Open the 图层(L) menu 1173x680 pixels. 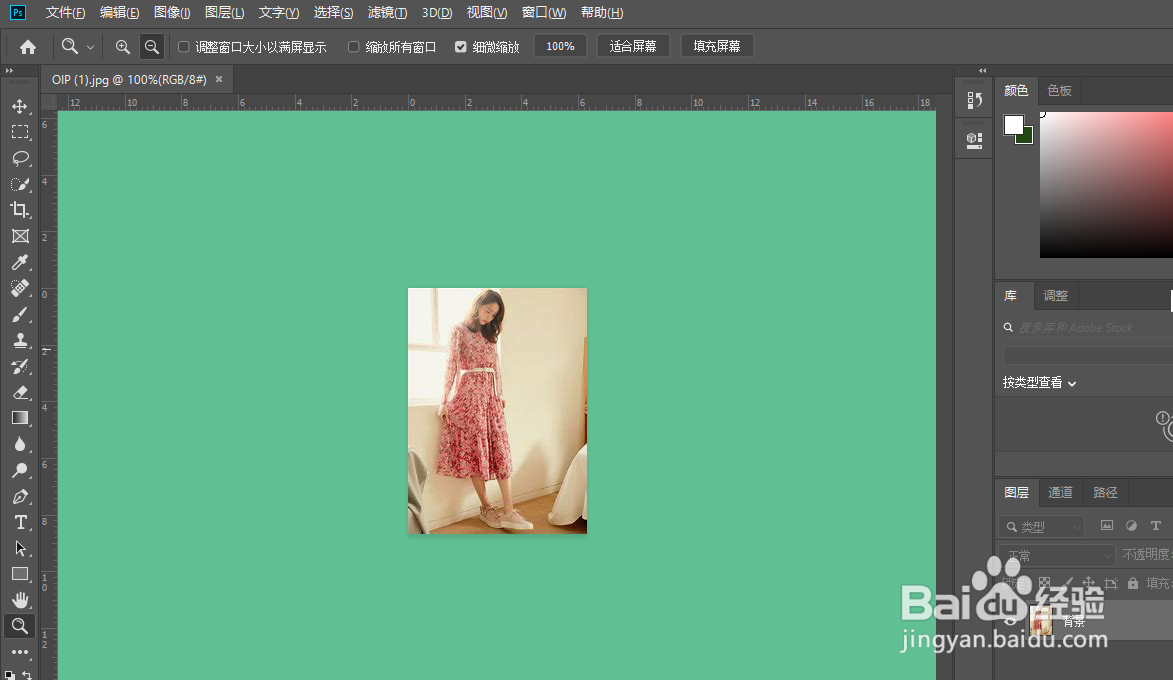point(224,13)
